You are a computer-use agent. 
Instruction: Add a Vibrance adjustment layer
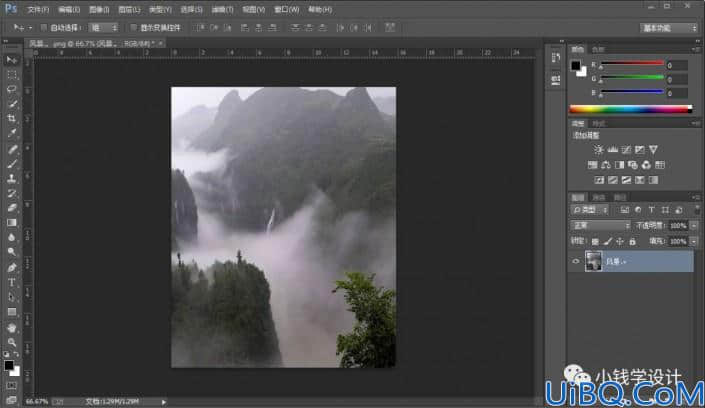point(653,149)
